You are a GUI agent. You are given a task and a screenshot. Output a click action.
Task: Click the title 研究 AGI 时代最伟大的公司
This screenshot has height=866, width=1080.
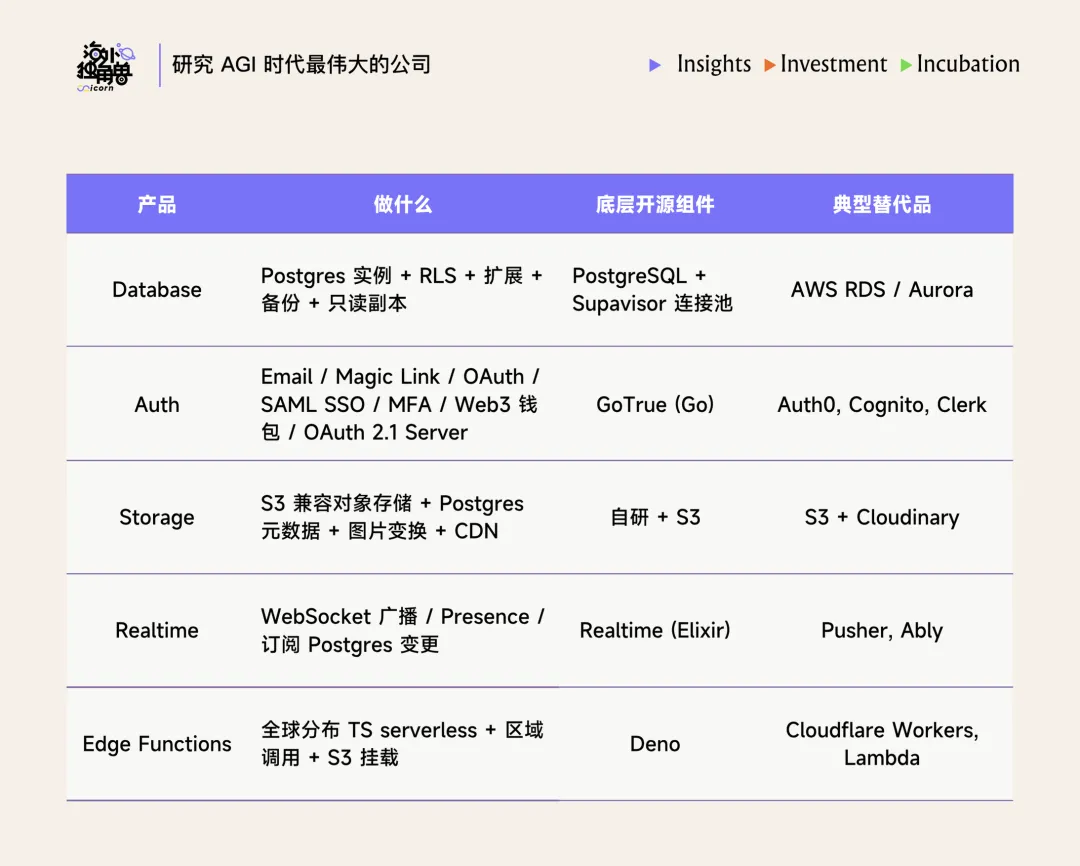[301, 65]
